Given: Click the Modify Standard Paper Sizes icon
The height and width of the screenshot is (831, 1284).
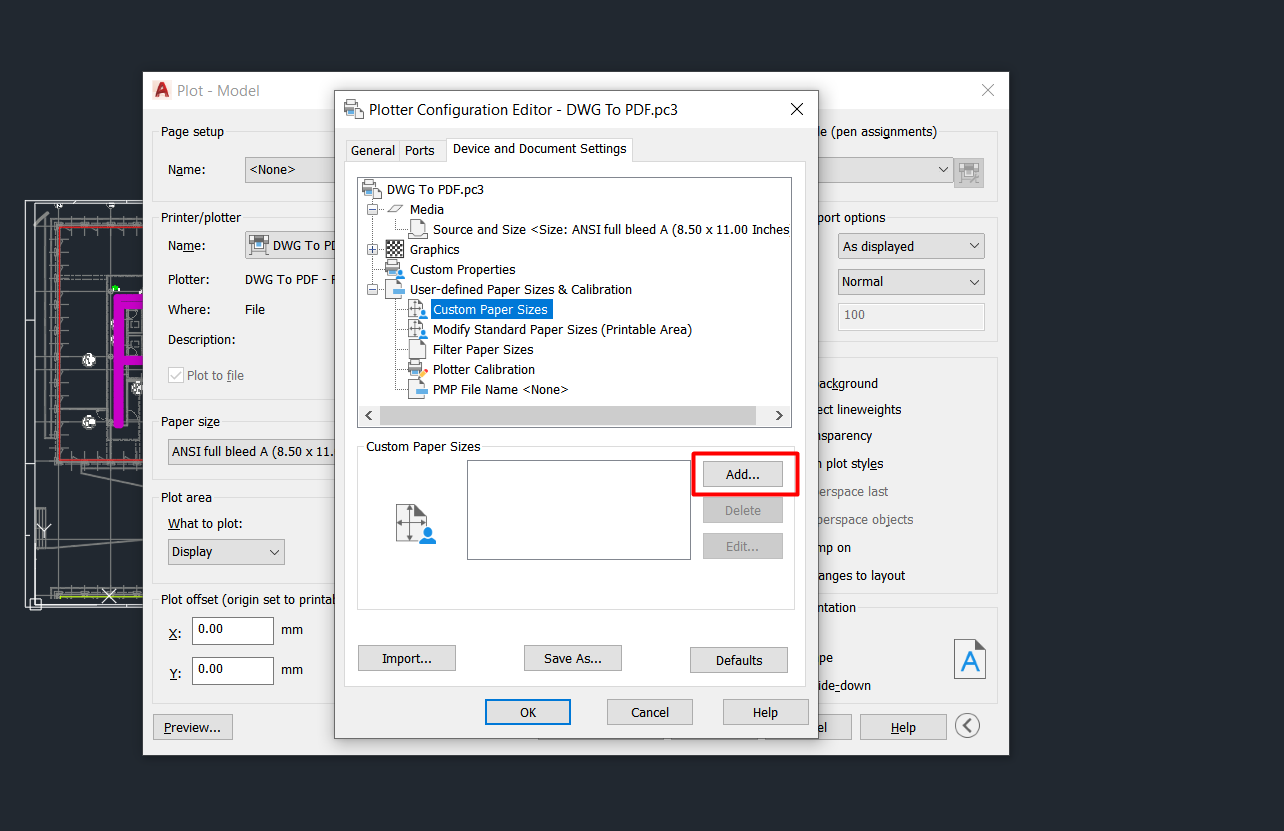Looking at the screenshot, I should pos(418,330).
